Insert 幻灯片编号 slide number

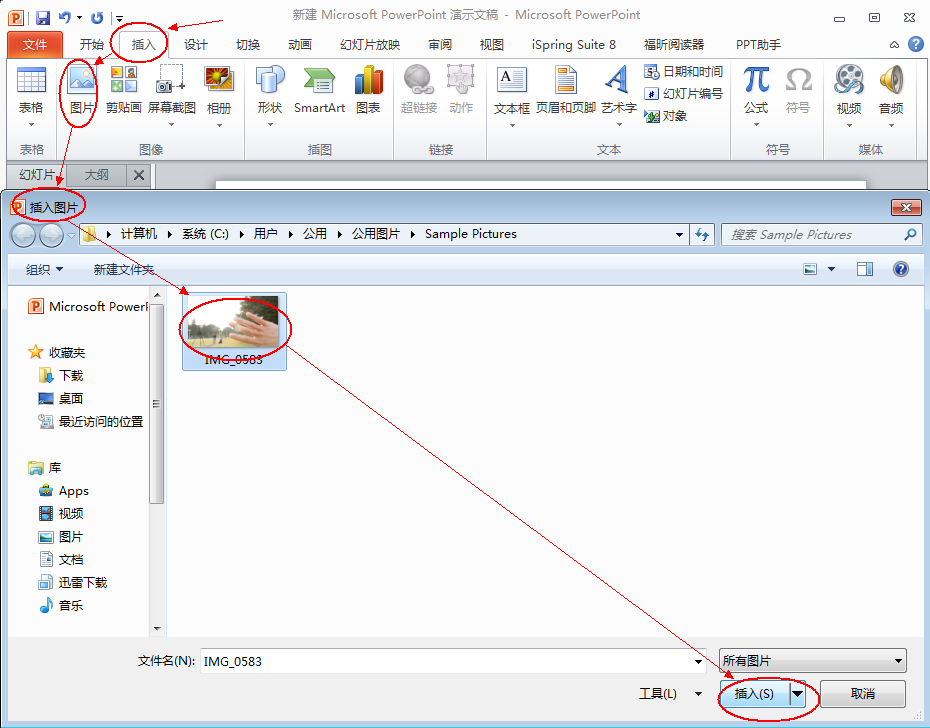(x=684, y=94)
